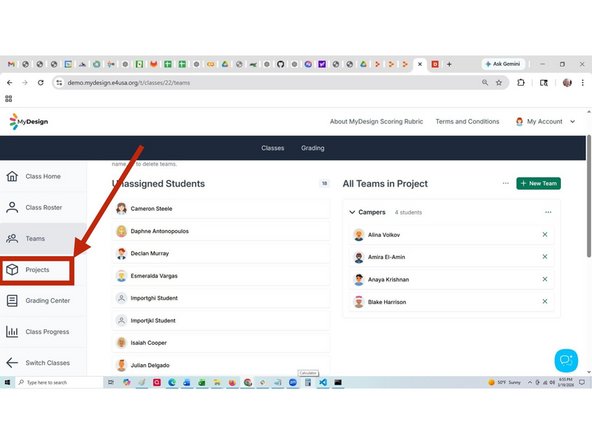The width and height of the screenshot is (592, 444).
Task: Remove Alina Volkov from Campers team
Action: pos(545,234)
